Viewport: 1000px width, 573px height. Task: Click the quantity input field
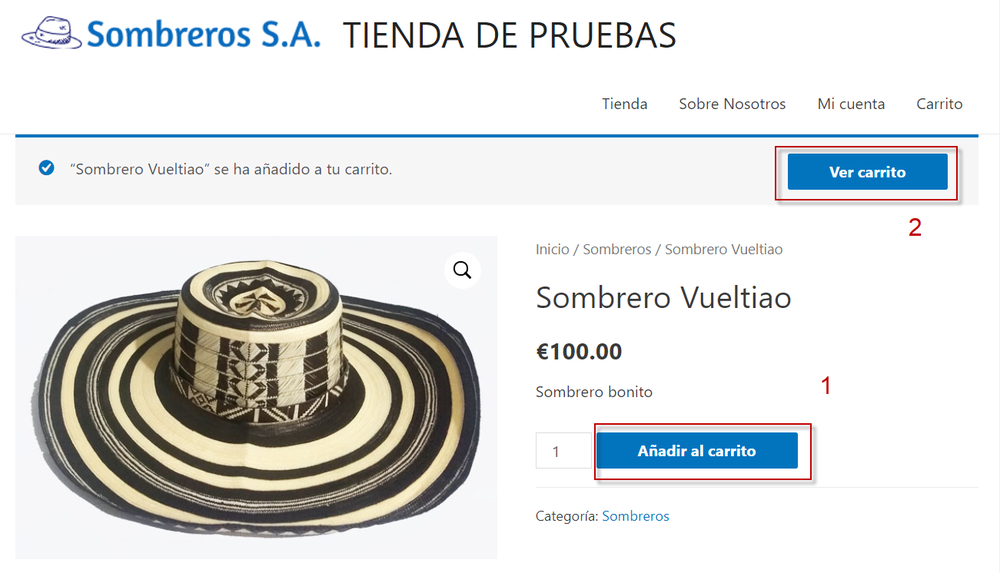[x=564, y=450]
